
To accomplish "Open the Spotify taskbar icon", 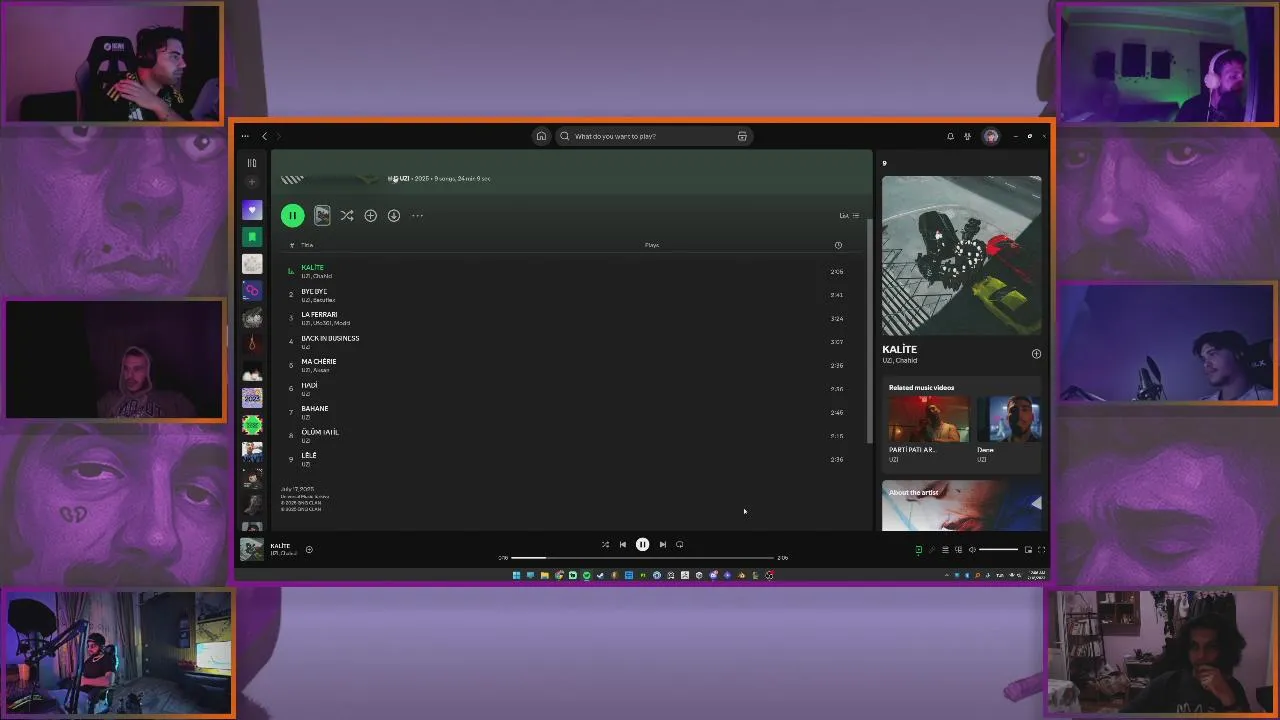I will (586, 575).
